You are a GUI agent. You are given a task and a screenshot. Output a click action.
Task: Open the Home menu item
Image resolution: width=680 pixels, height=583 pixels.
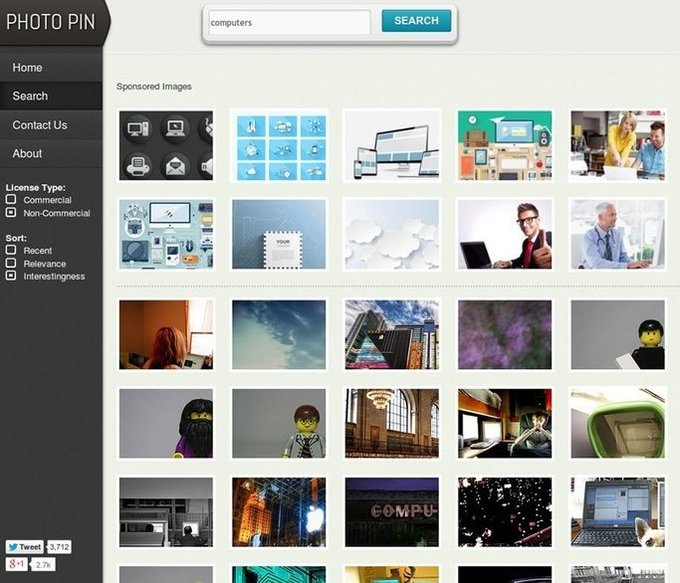[28, 68]
